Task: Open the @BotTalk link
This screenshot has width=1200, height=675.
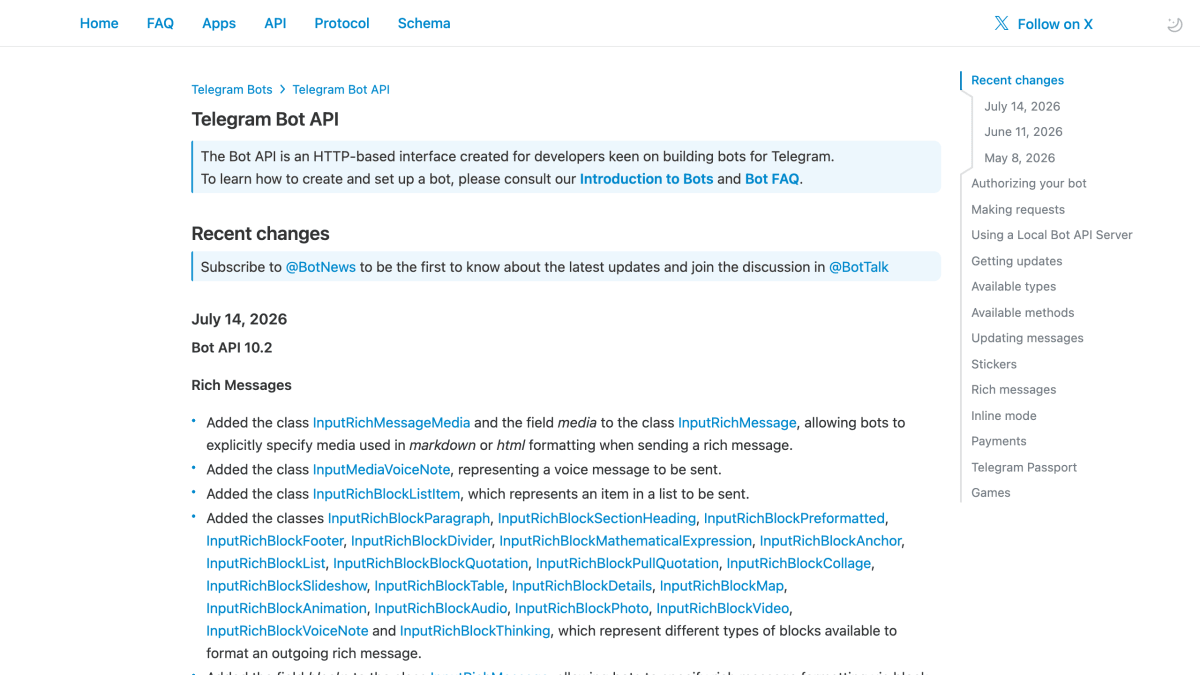Action: (x=859, y=267)
